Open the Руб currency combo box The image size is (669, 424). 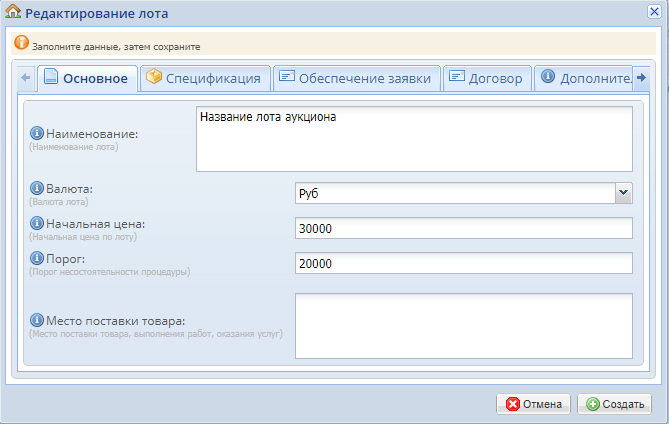pos(454,194)
